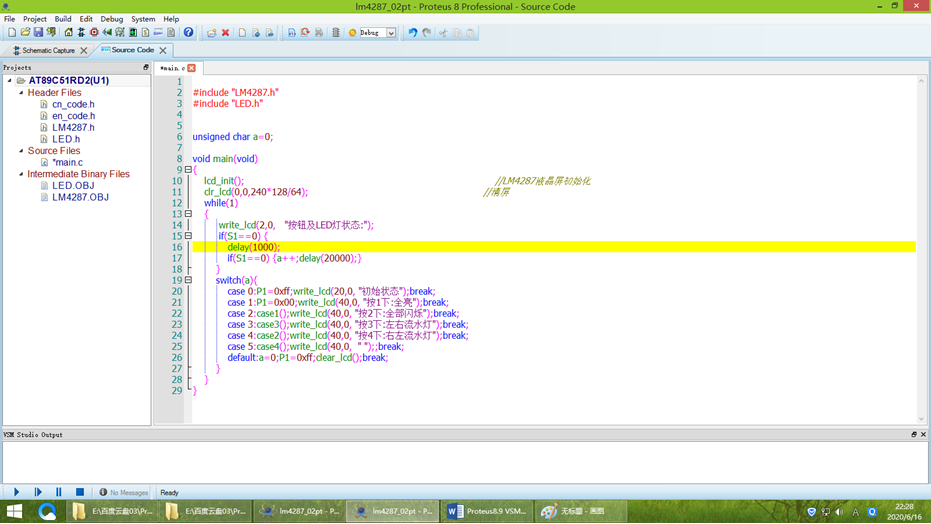Image resolution: width=931 pixels, height=524 pixels.
Task: Open the Bill of Materials toolbar icon
Action: [145, 33]
